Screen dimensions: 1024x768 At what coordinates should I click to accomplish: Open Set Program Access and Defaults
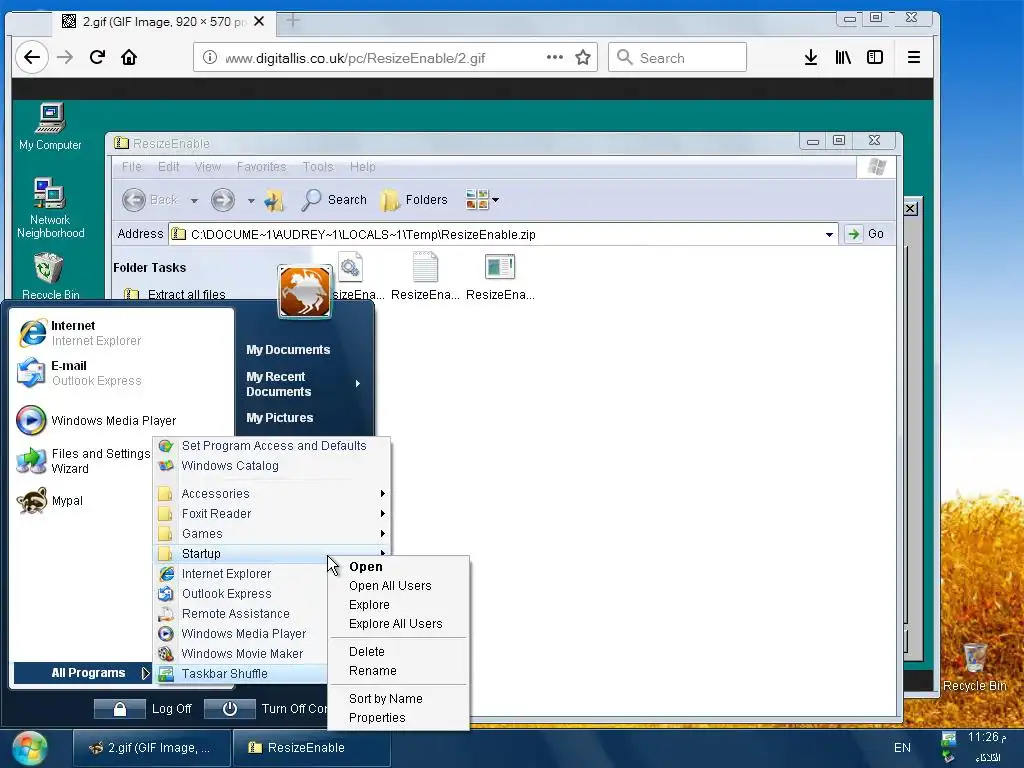272,446
